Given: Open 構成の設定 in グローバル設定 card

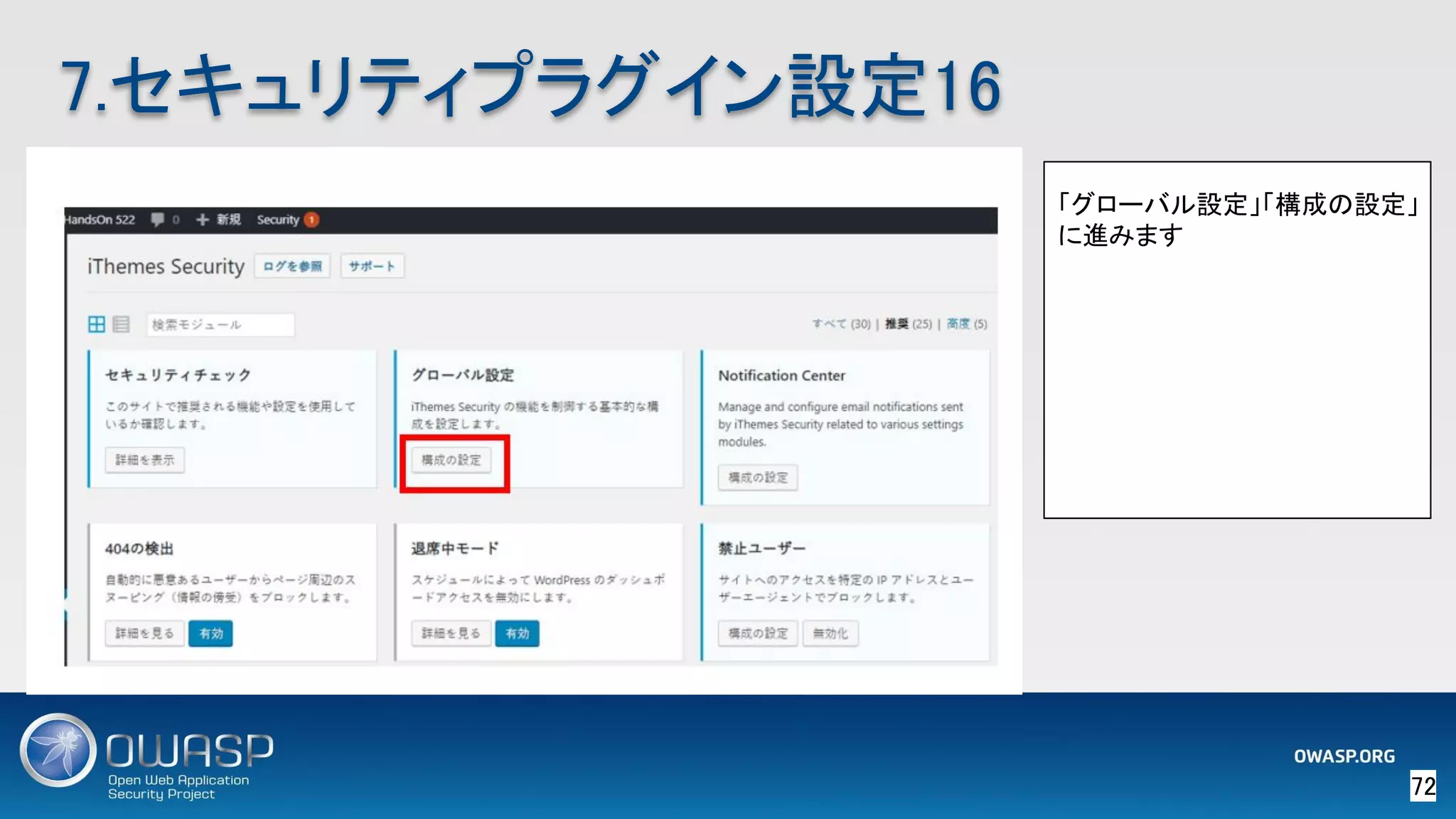Looking at the screenshot, I should click(451, 460).
